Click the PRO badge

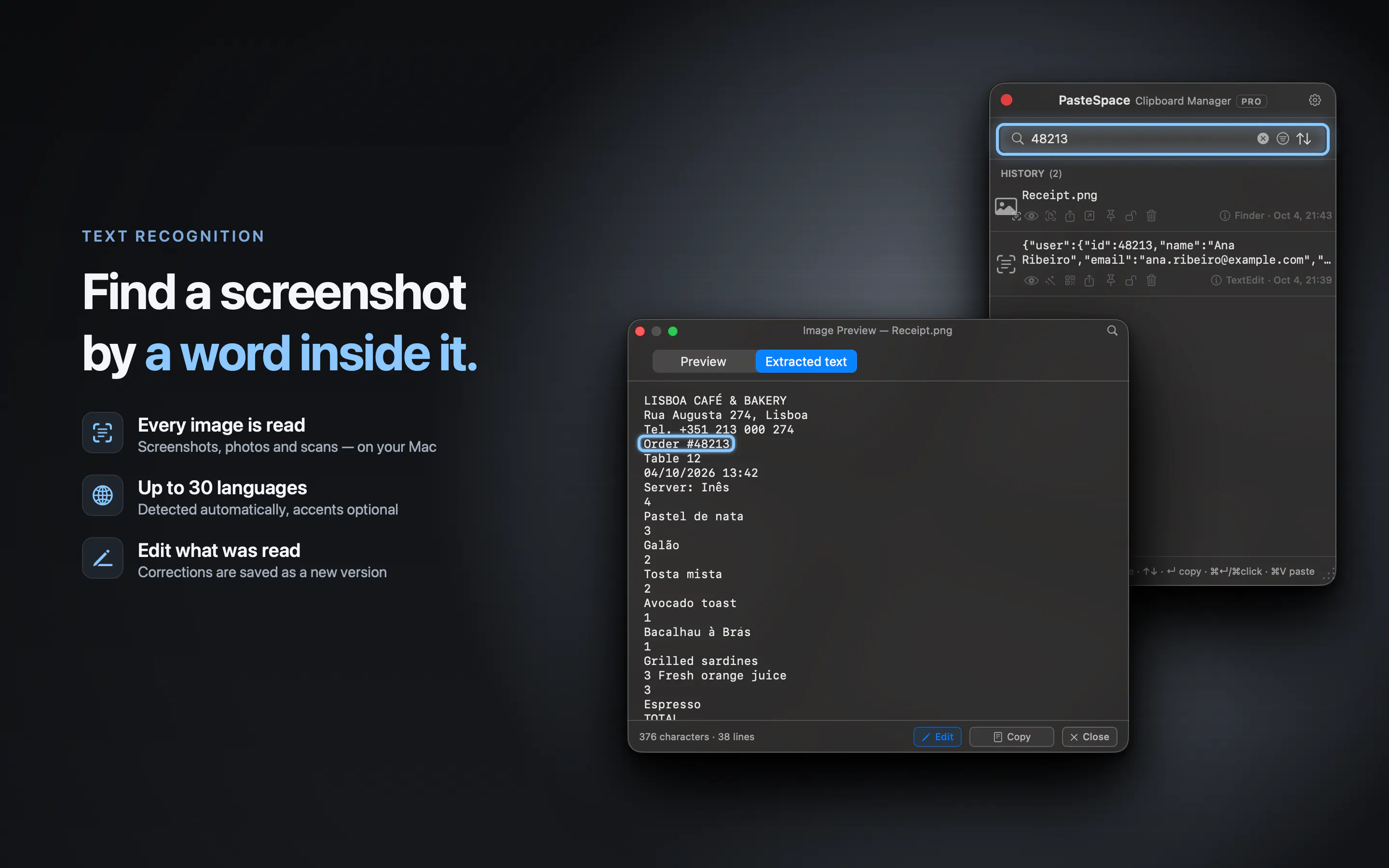click(x=1251, y=101)
